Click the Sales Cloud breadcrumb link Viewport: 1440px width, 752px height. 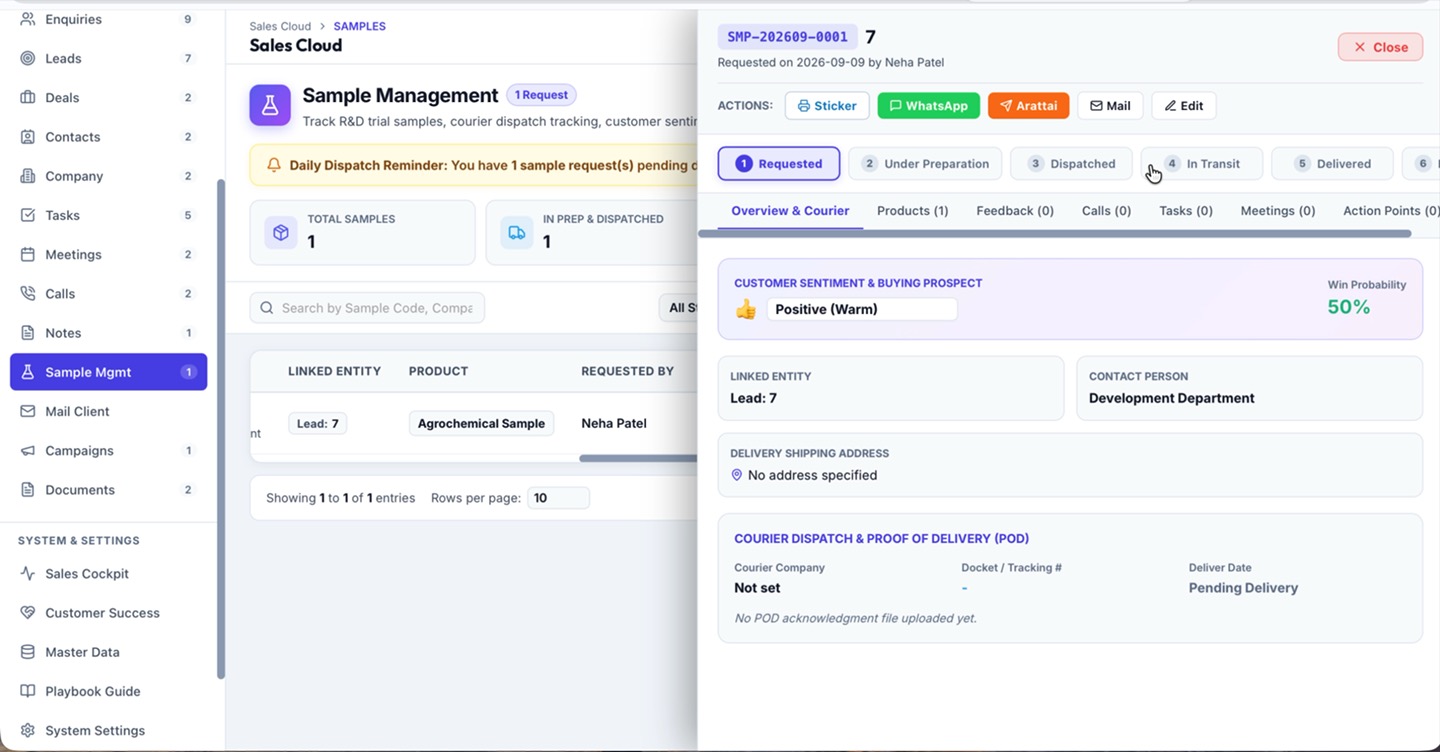280,26
